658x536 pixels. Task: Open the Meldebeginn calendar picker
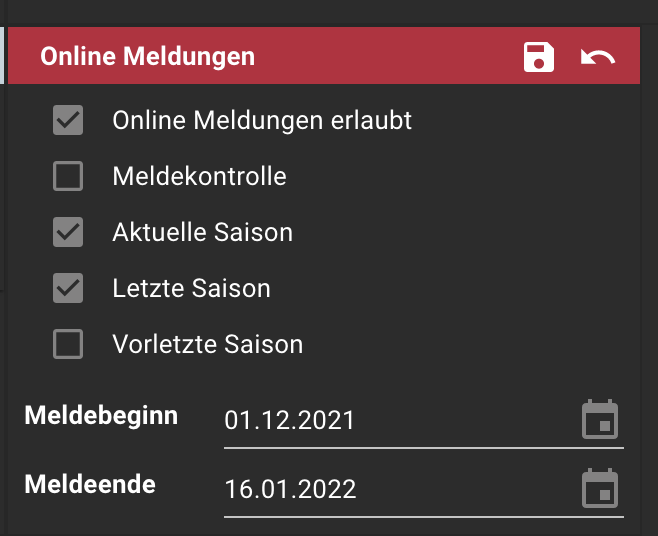pos(600,419)
